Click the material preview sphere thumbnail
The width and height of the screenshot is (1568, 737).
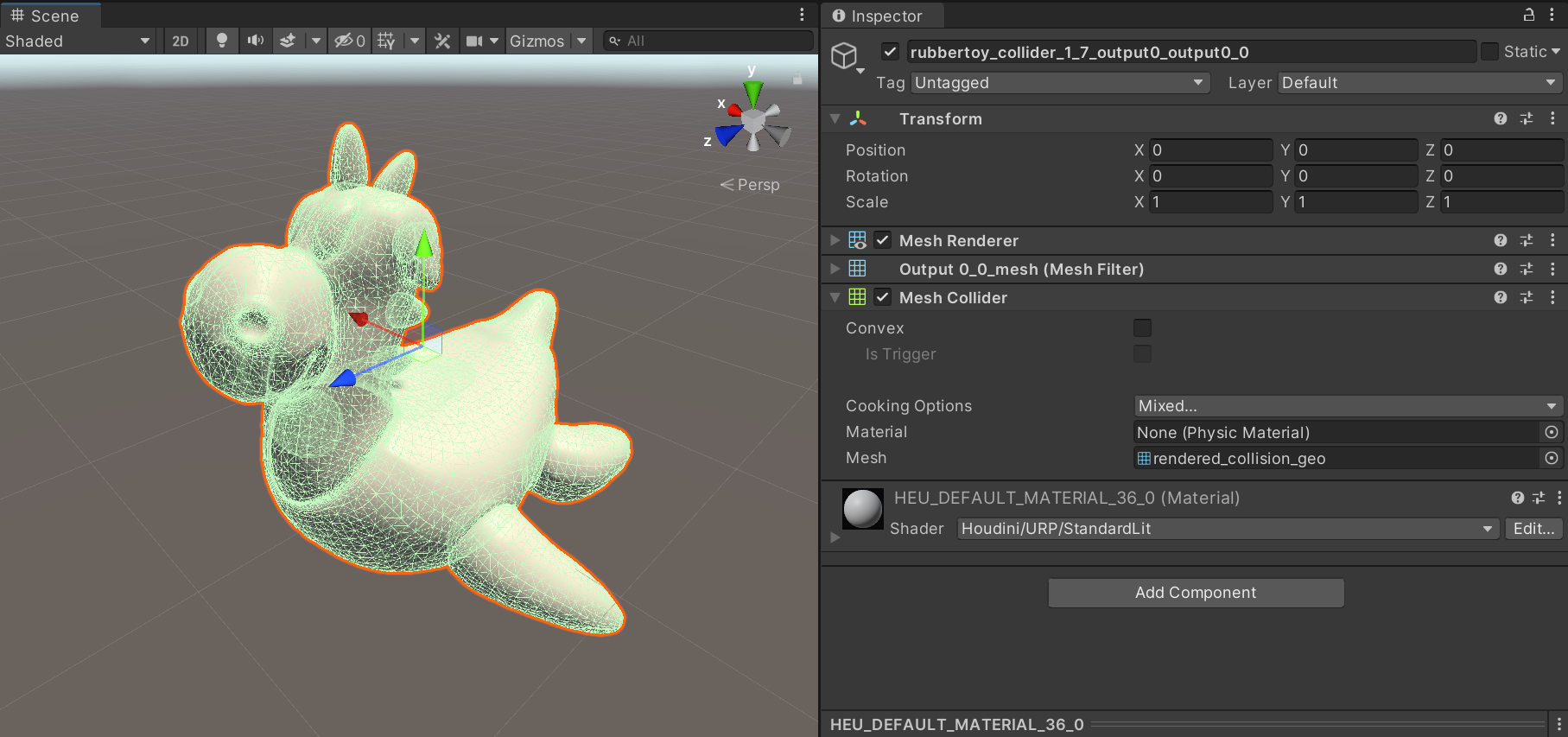pos(862,508)
